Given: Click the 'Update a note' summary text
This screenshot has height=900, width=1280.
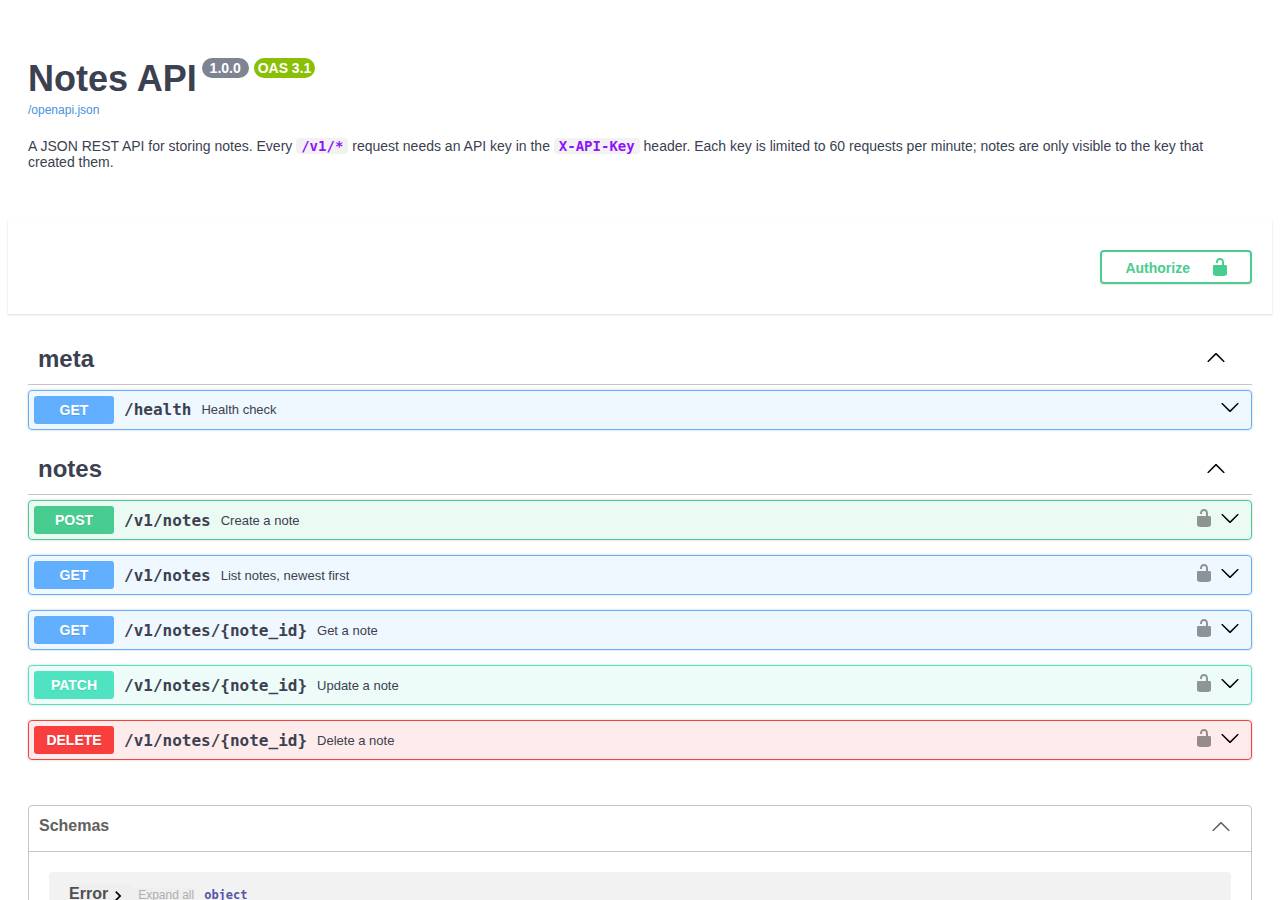Looking at the screenshot, I should pos(358,686).
